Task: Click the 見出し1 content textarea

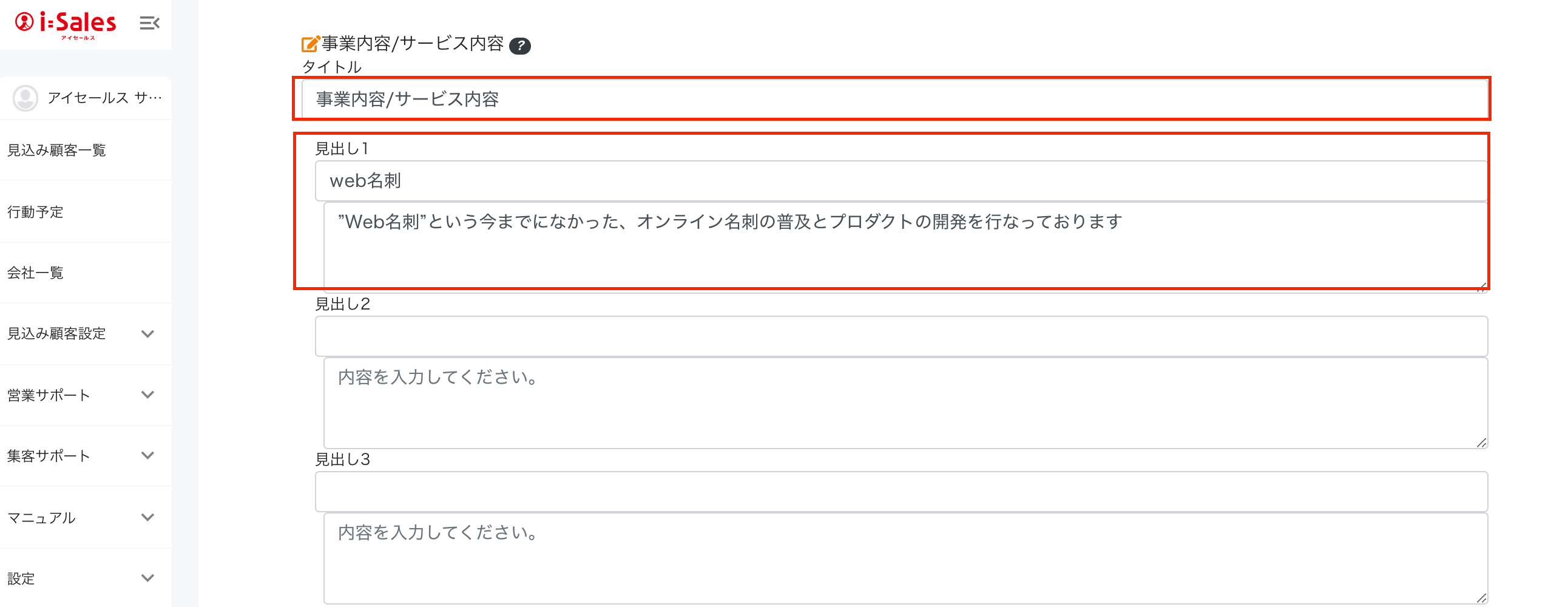Action: point(905,246)
